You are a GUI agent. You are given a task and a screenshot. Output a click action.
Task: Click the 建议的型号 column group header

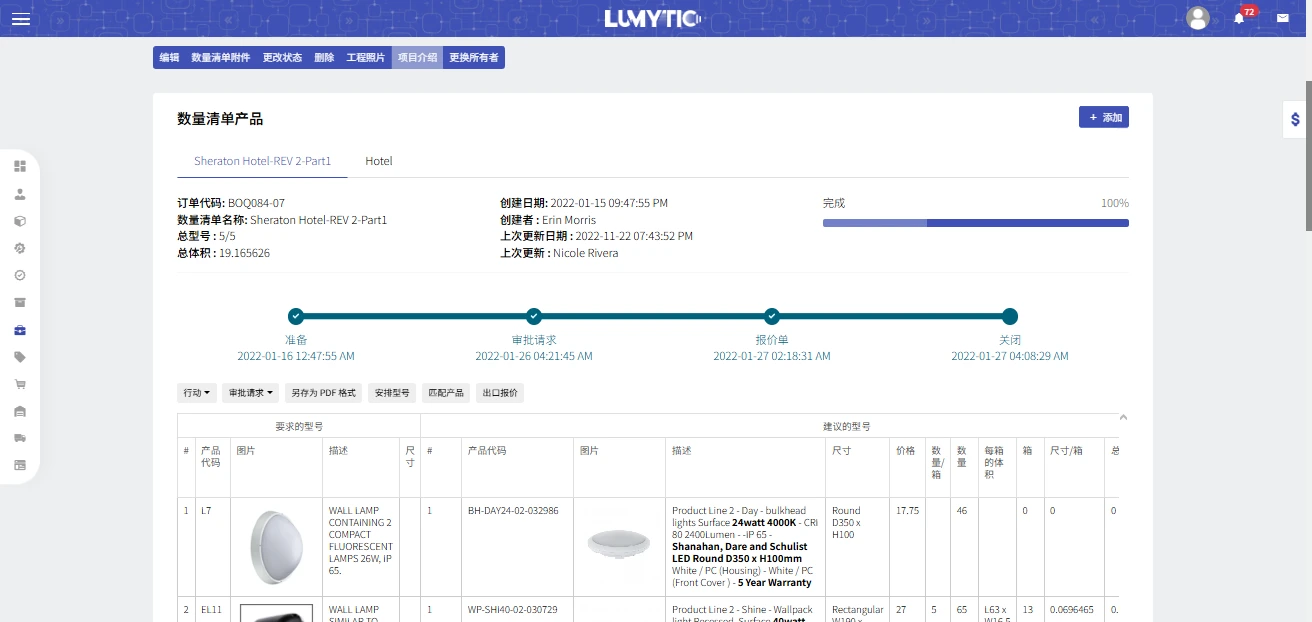tap(846, 426)
